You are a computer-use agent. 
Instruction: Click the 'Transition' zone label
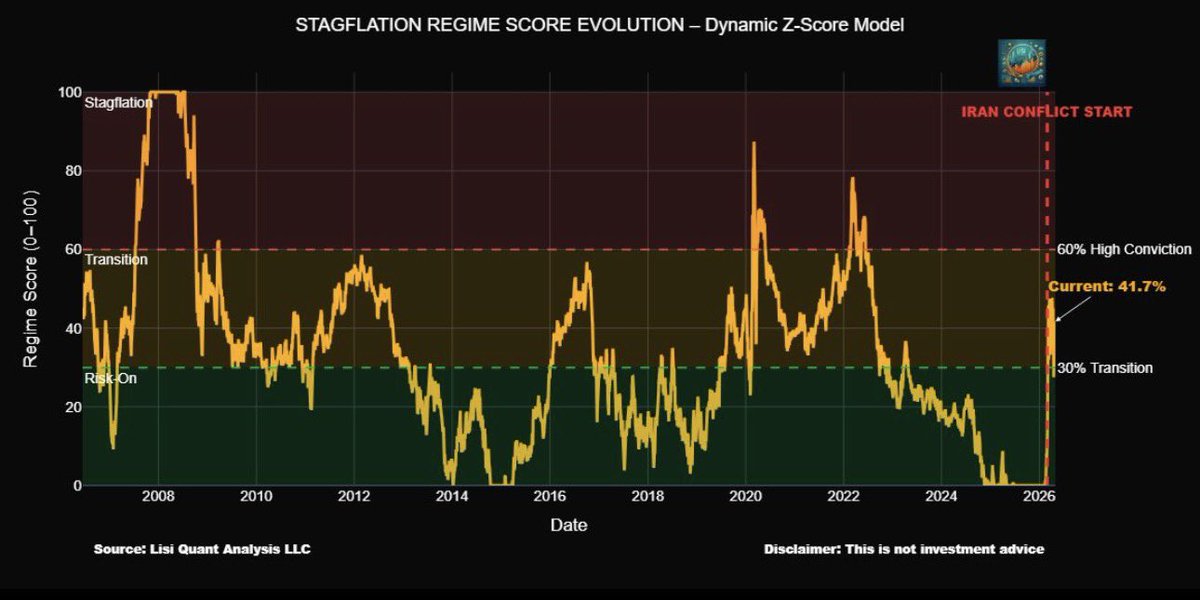(116, 260)
